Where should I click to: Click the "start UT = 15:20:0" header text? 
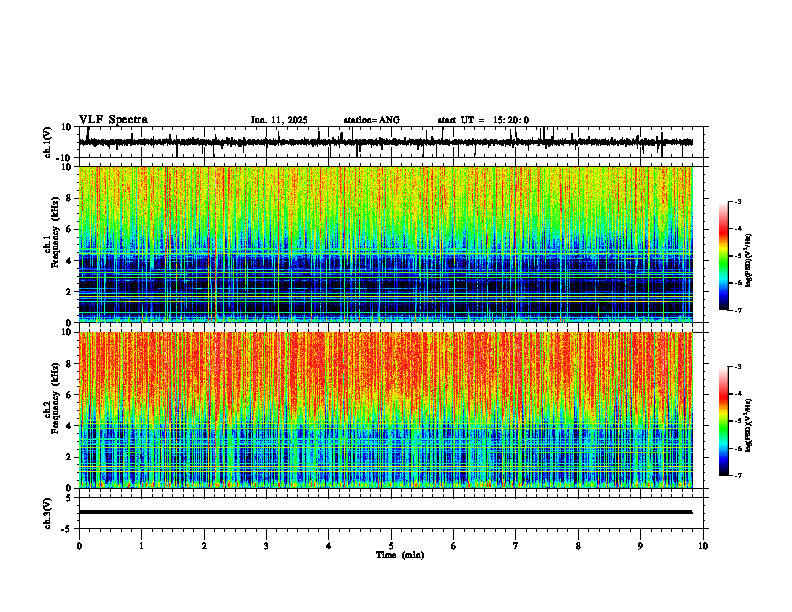pos(483,120)
